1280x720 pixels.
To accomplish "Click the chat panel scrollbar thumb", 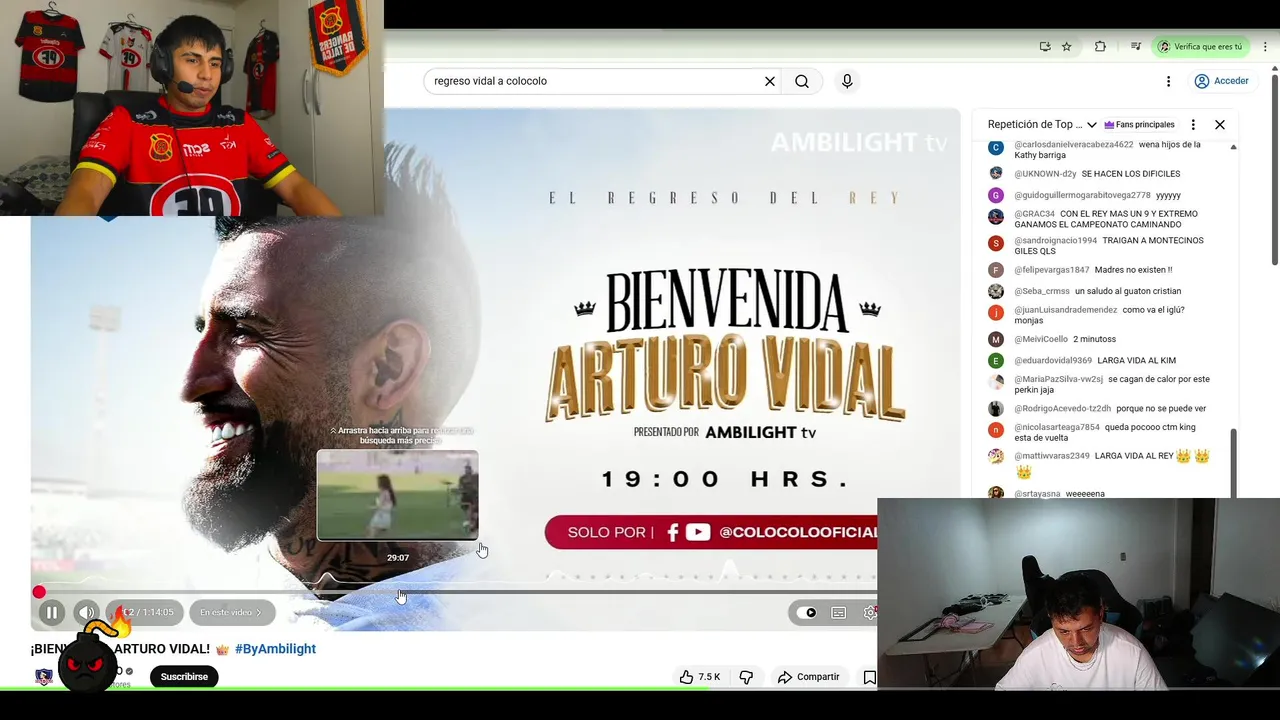I will coord(1233,462).
